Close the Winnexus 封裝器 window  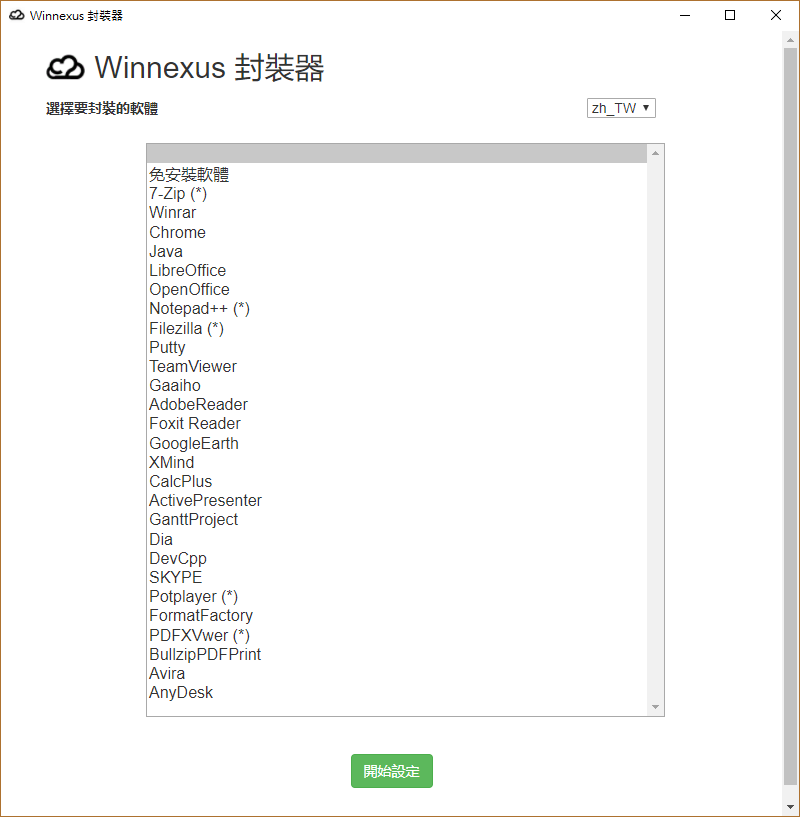[776, 15]
